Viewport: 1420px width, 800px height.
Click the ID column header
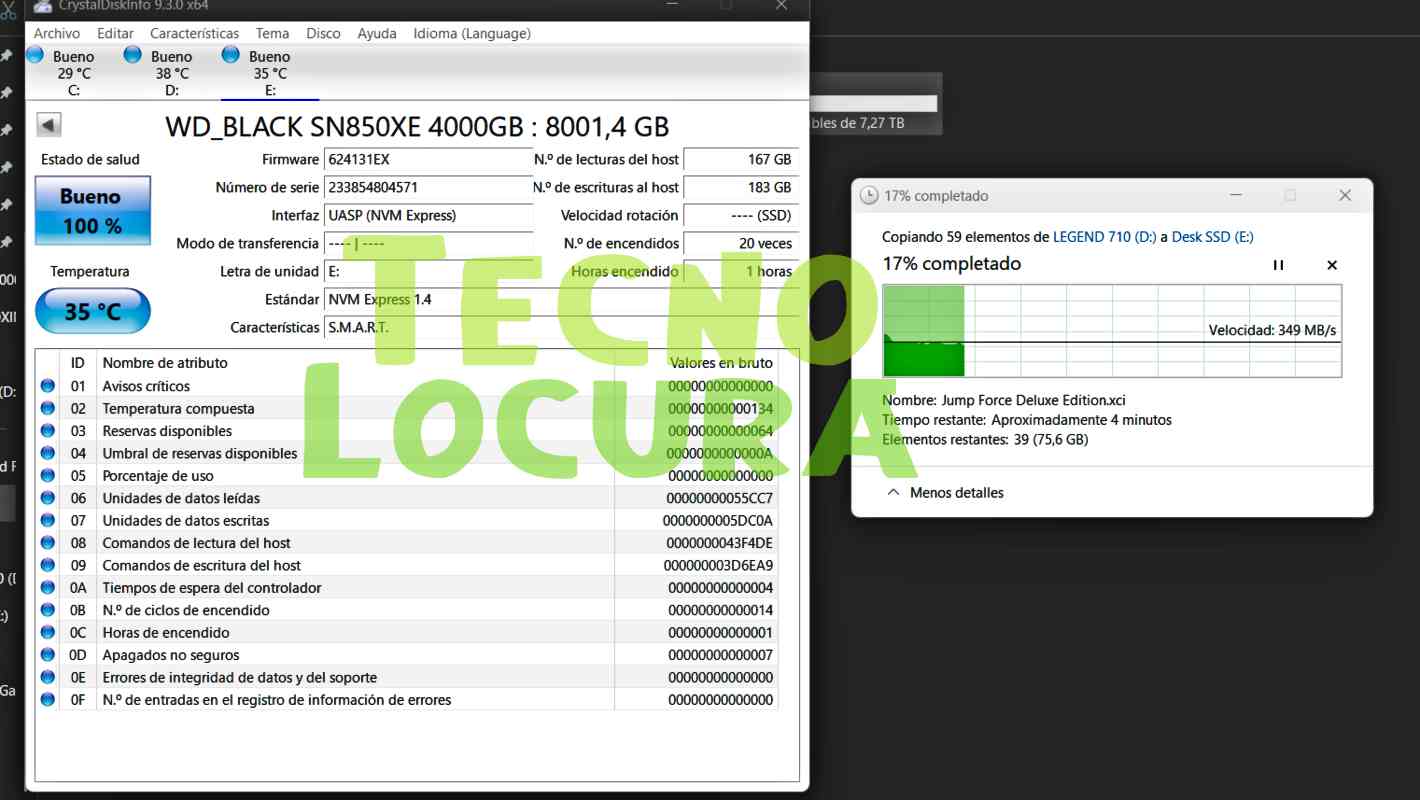[x=78, y=363]
